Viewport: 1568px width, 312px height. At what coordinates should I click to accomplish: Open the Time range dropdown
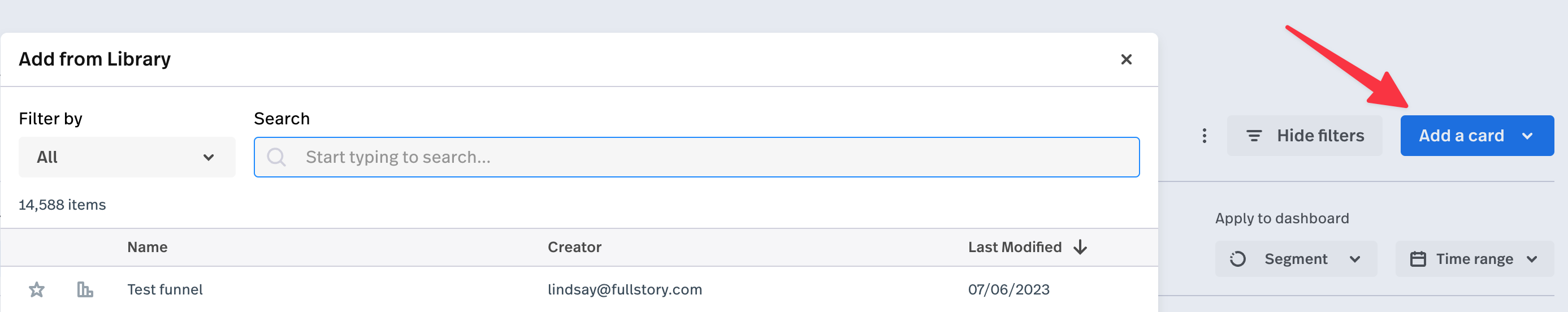pyautogui.click(x=1474, y=259)
